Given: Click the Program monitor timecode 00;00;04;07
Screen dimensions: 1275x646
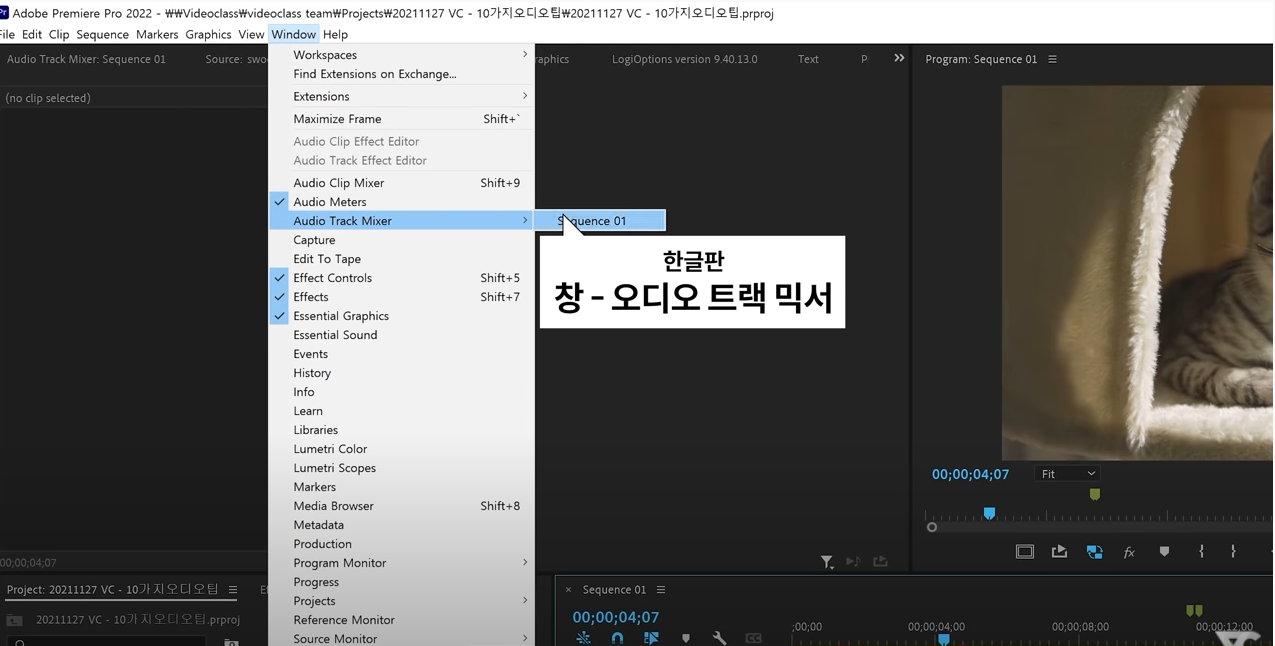Looking at the screenshot, I should (970, 474).
